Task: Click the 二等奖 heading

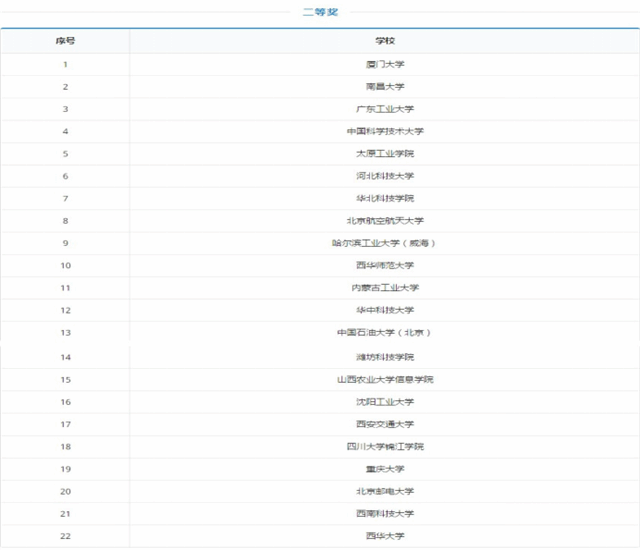Action: click(x=320, y=12)
